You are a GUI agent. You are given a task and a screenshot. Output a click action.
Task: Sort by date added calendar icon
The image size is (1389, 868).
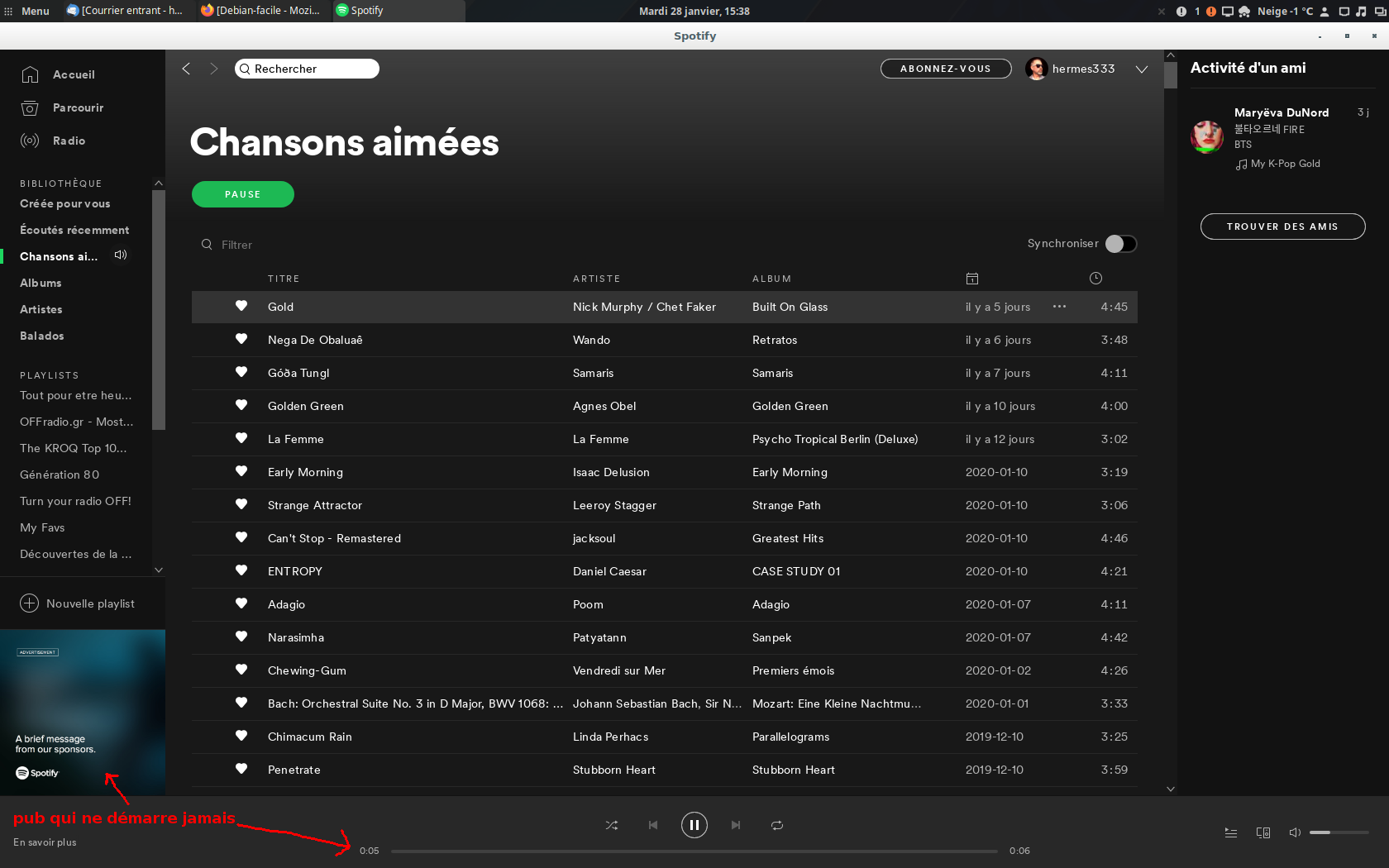[x=972, y=279]
